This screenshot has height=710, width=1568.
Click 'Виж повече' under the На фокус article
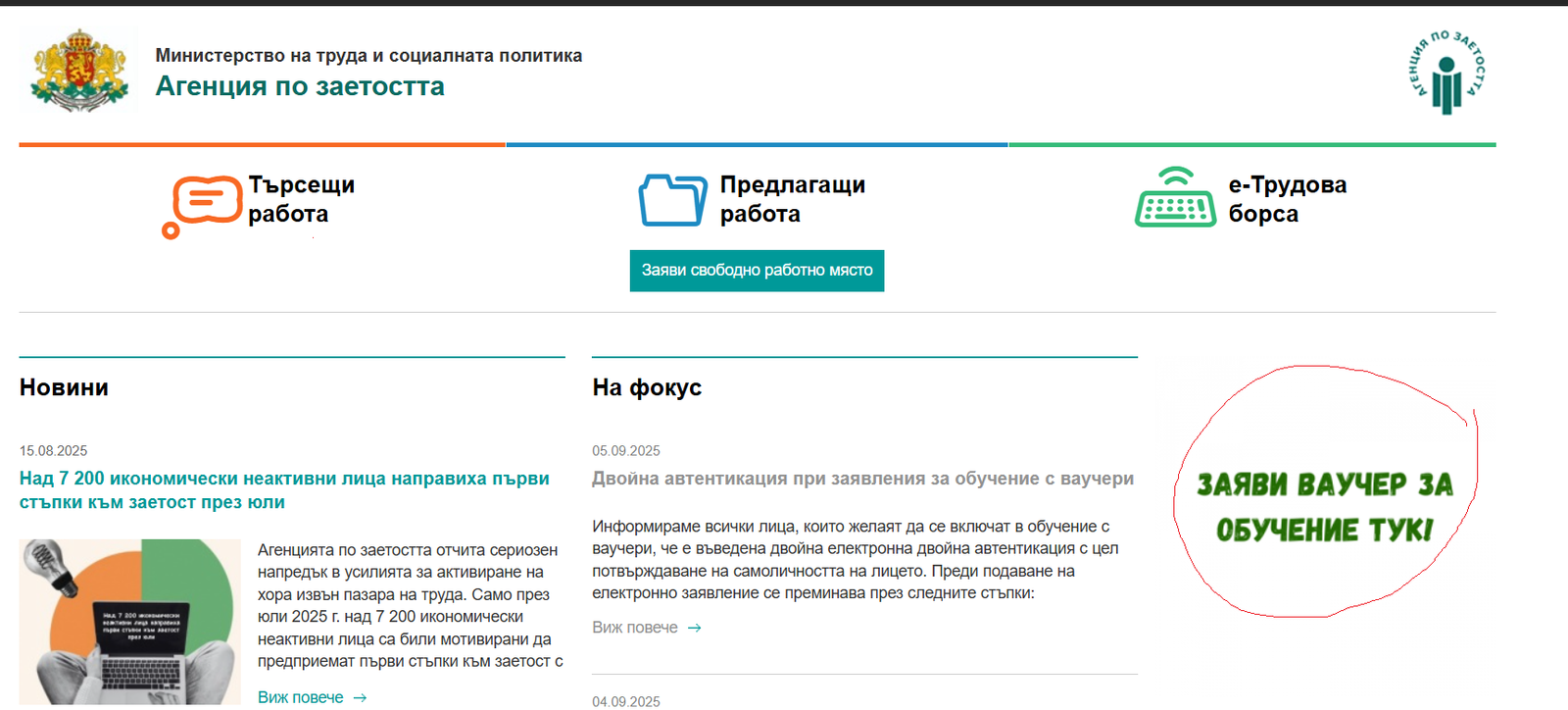[x=635, y=628]
